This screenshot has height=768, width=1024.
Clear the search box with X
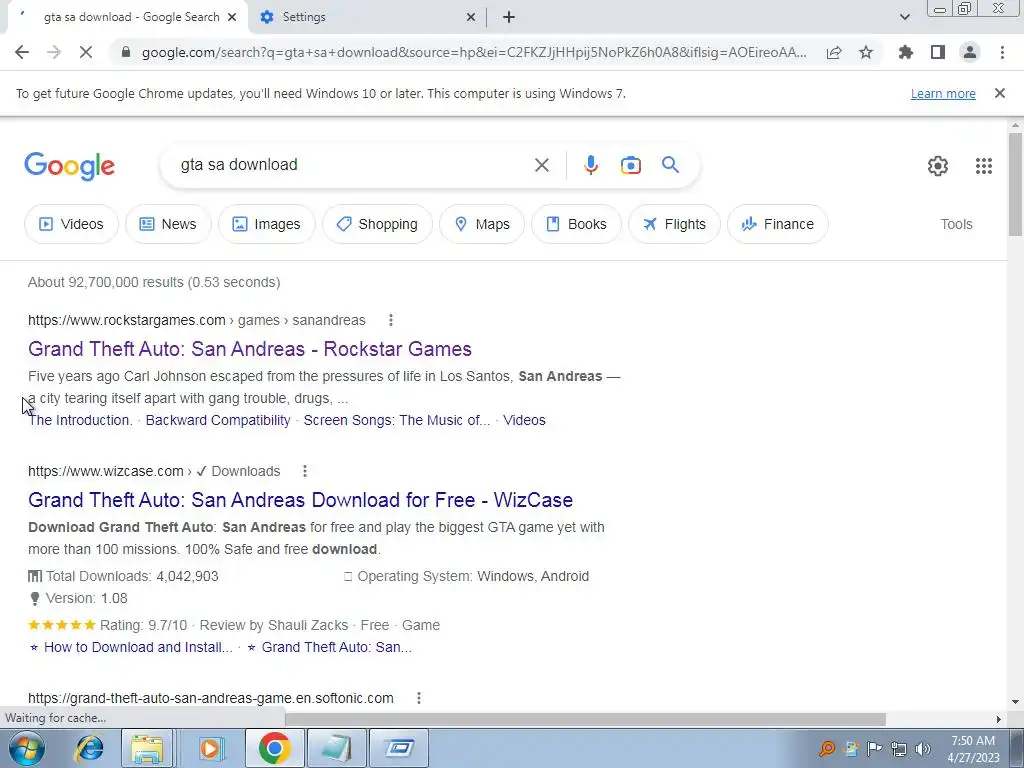click(541, 165)
